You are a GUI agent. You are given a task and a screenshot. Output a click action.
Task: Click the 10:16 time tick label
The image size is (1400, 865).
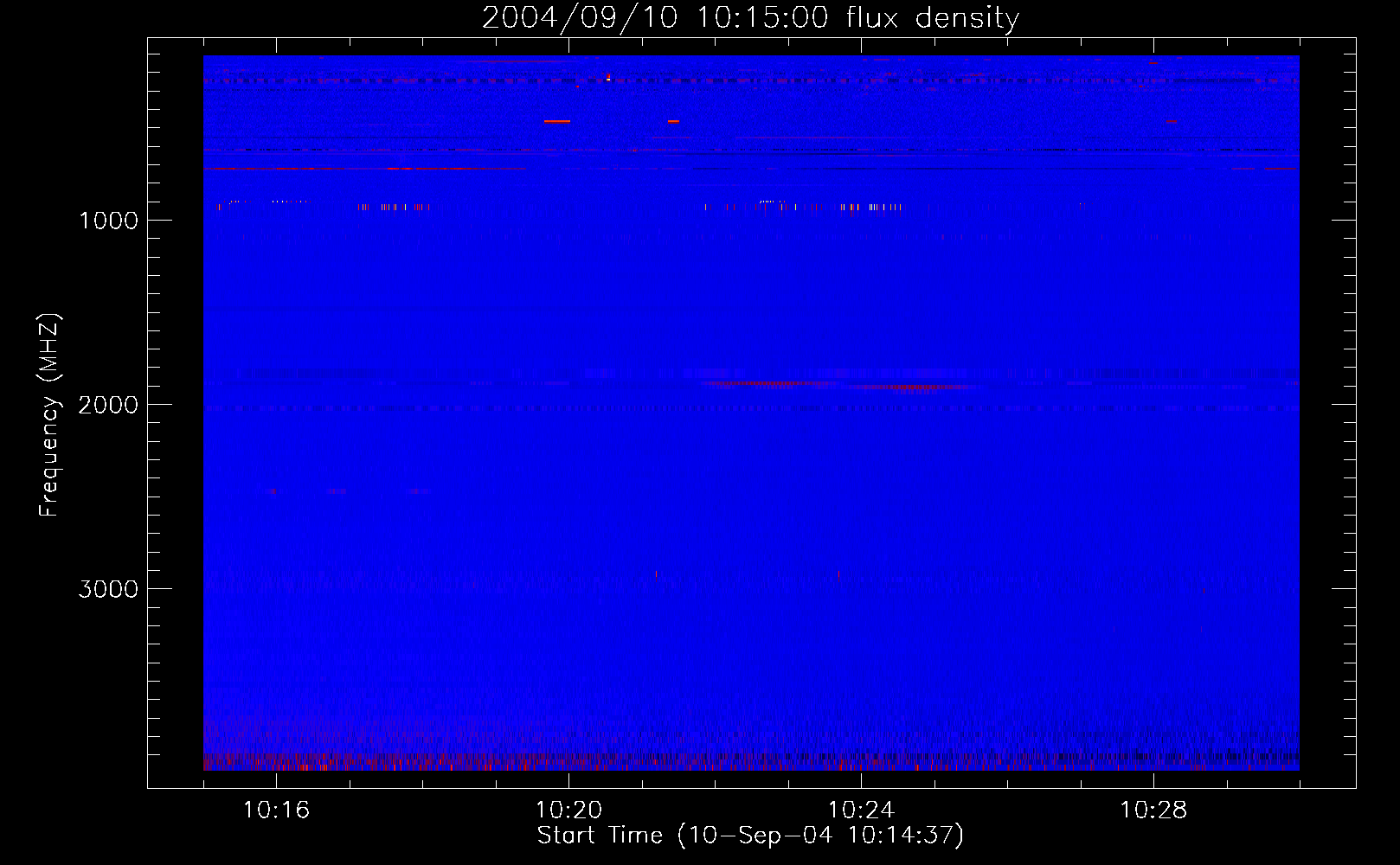(x=276, y=810)
